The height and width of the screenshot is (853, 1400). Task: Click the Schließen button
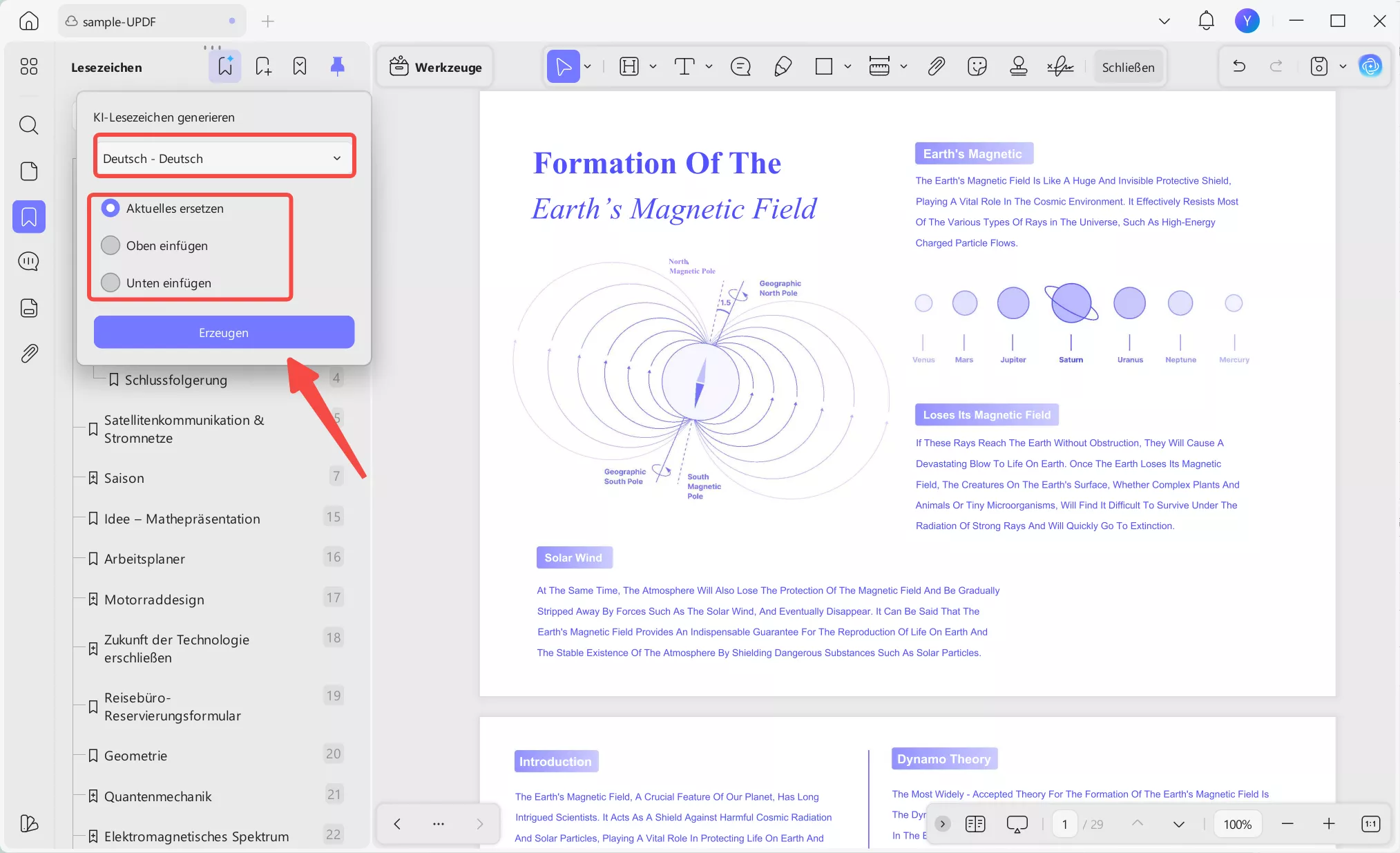pos(1128,67)
